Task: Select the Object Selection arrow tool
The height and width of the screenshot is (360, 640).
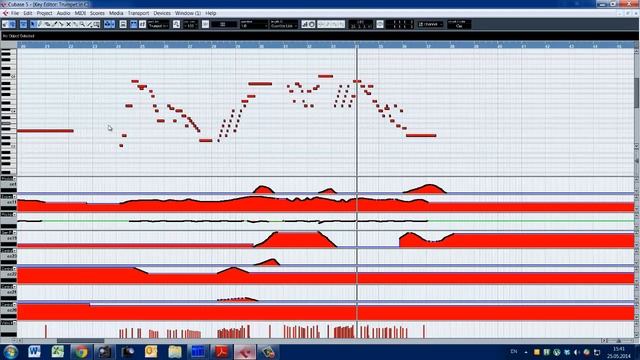Action: click(x=33, y=24)
